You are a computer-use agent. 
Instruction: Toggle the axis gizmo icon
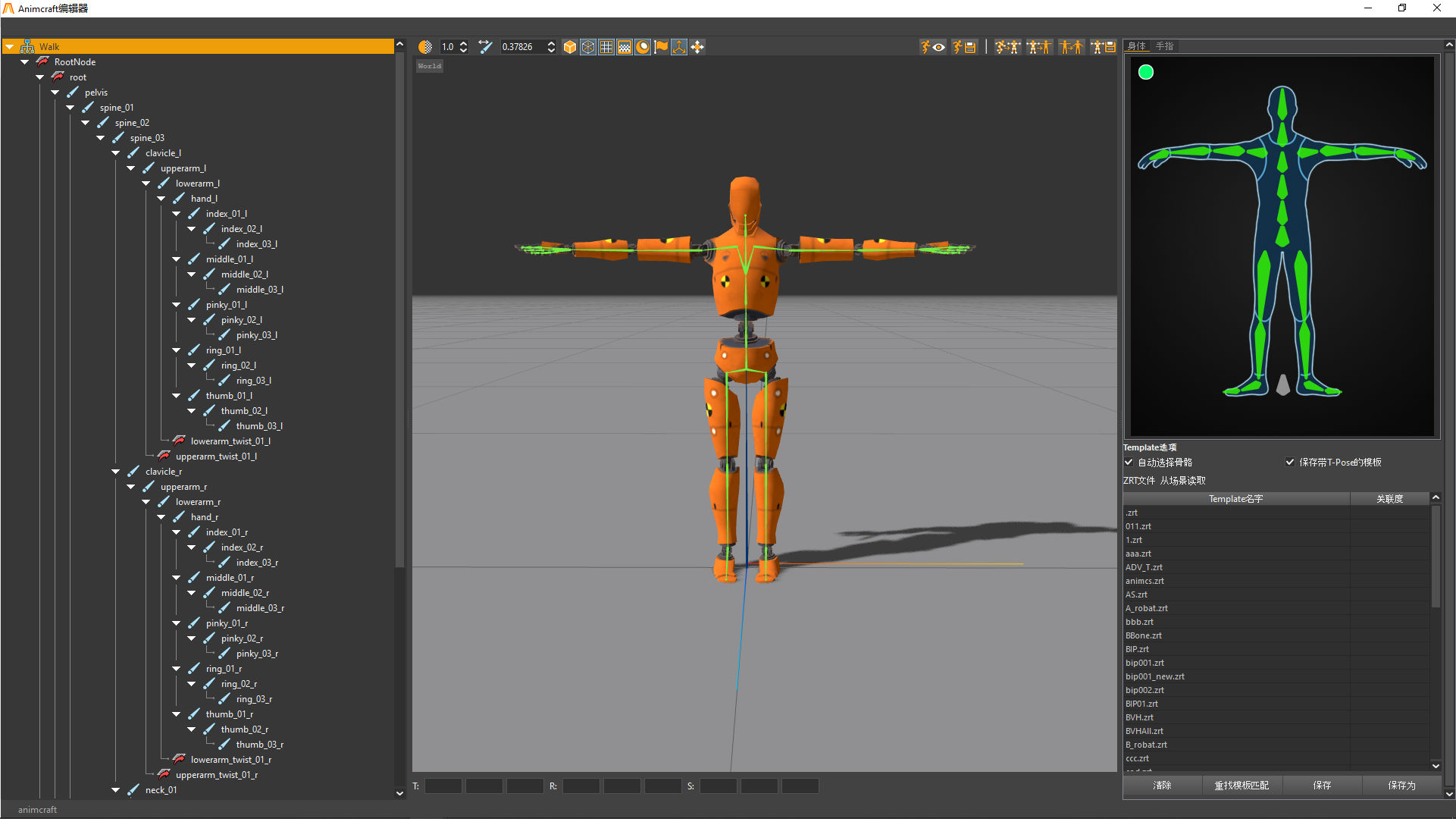(679, 47)
